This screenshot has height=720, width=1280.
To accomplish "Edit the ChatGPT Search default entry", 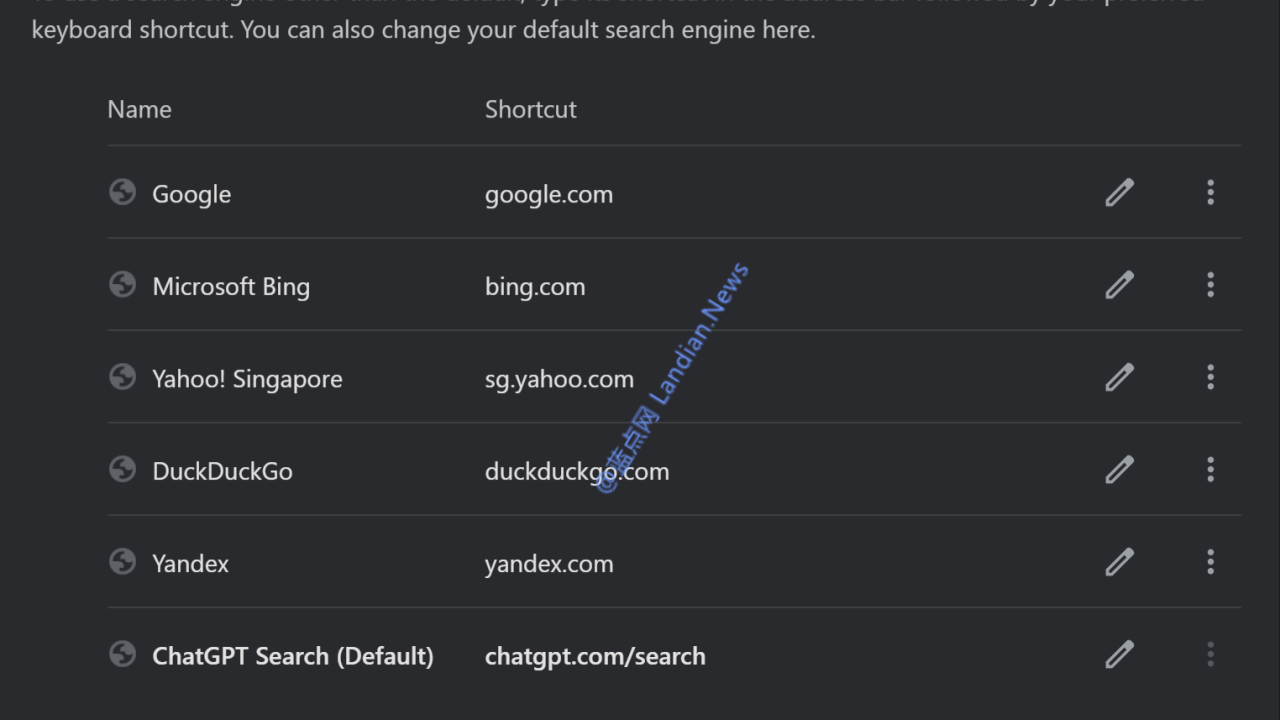I will tap(1119, 654).
